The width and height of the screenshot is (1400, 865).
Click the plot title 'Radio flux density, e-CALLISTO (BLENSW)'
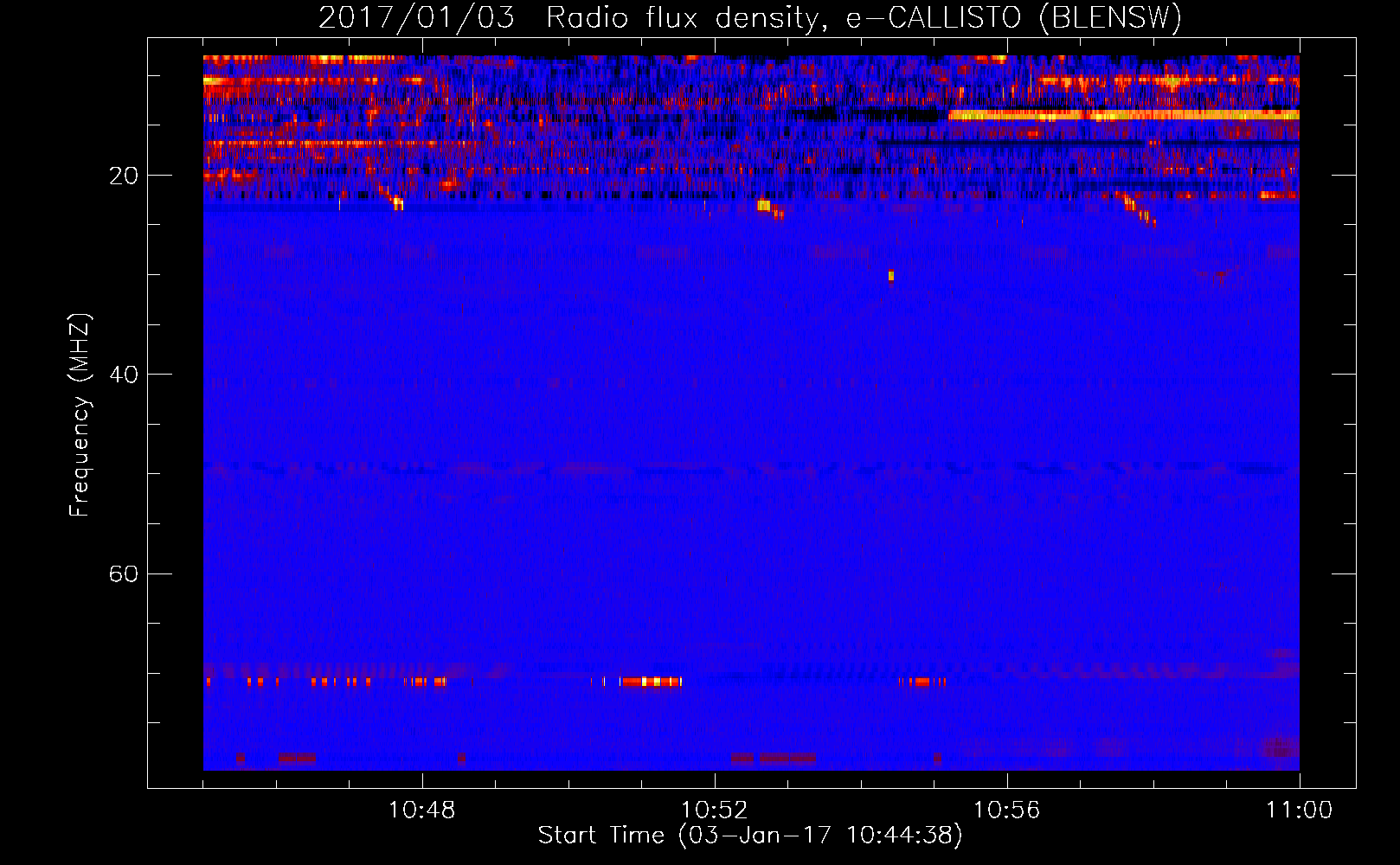pyautogui.click(x=864, y=17)
